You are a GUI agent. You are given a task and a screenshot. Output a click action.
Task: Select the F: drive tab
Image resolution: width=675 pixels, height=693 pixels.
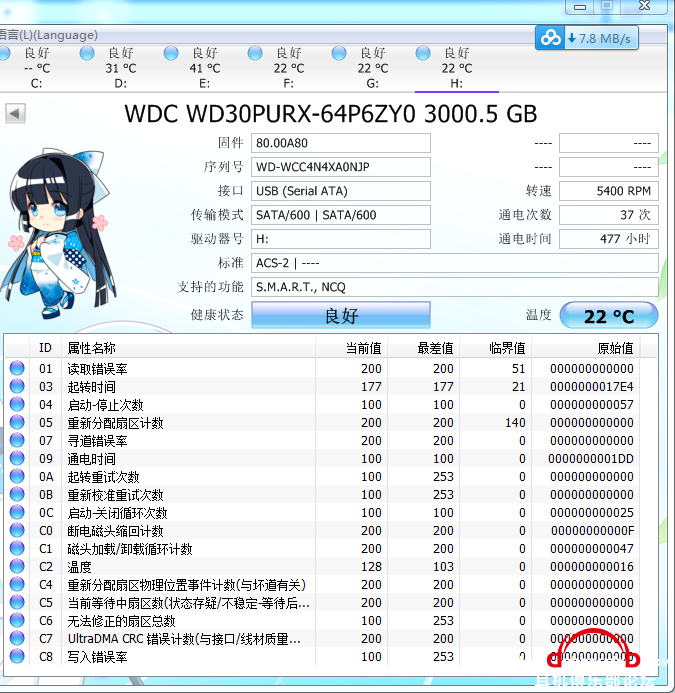coord(289,68)
